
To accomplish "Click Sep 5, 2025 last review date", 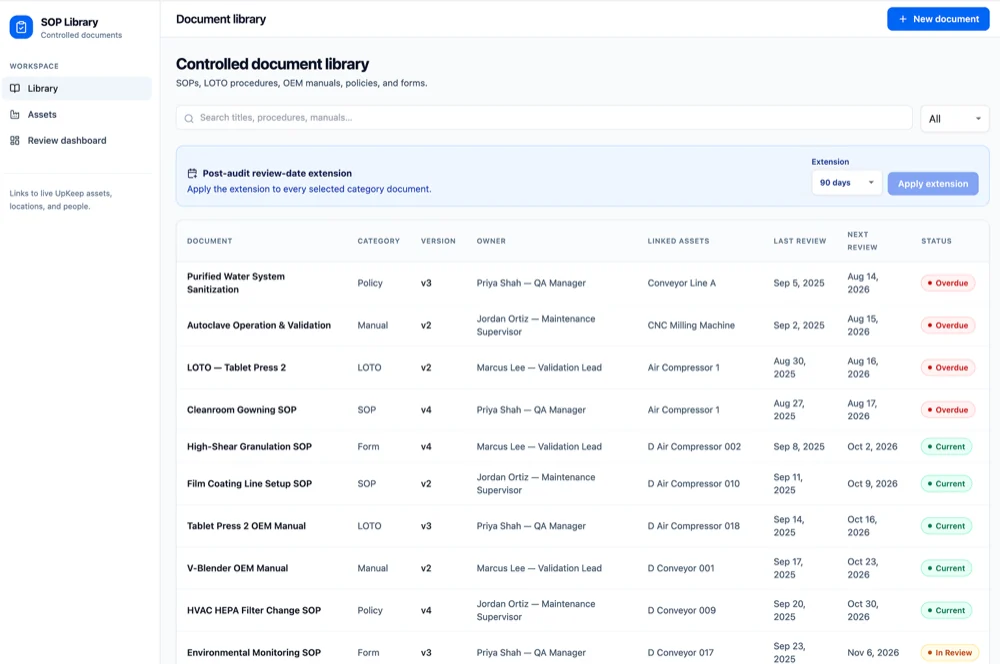I will click(798, 283).
